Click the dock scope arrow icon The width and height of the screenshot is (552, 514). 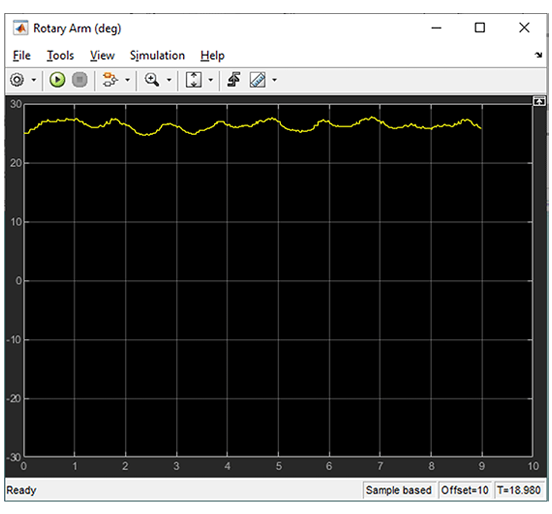[538, 55]
